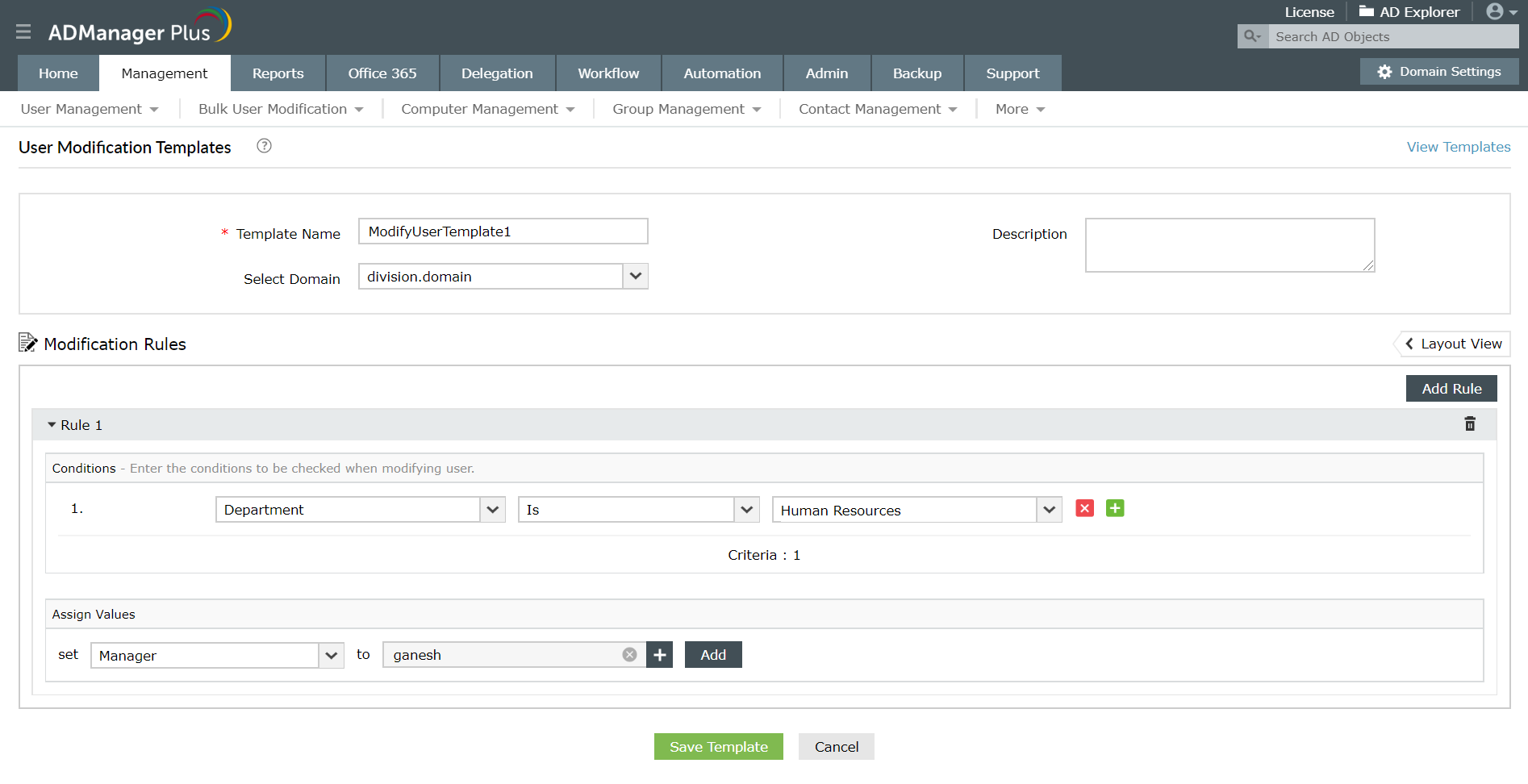Open the License link
The height and width of the screenshot is (784, 1528).
tap(1309, 12)
